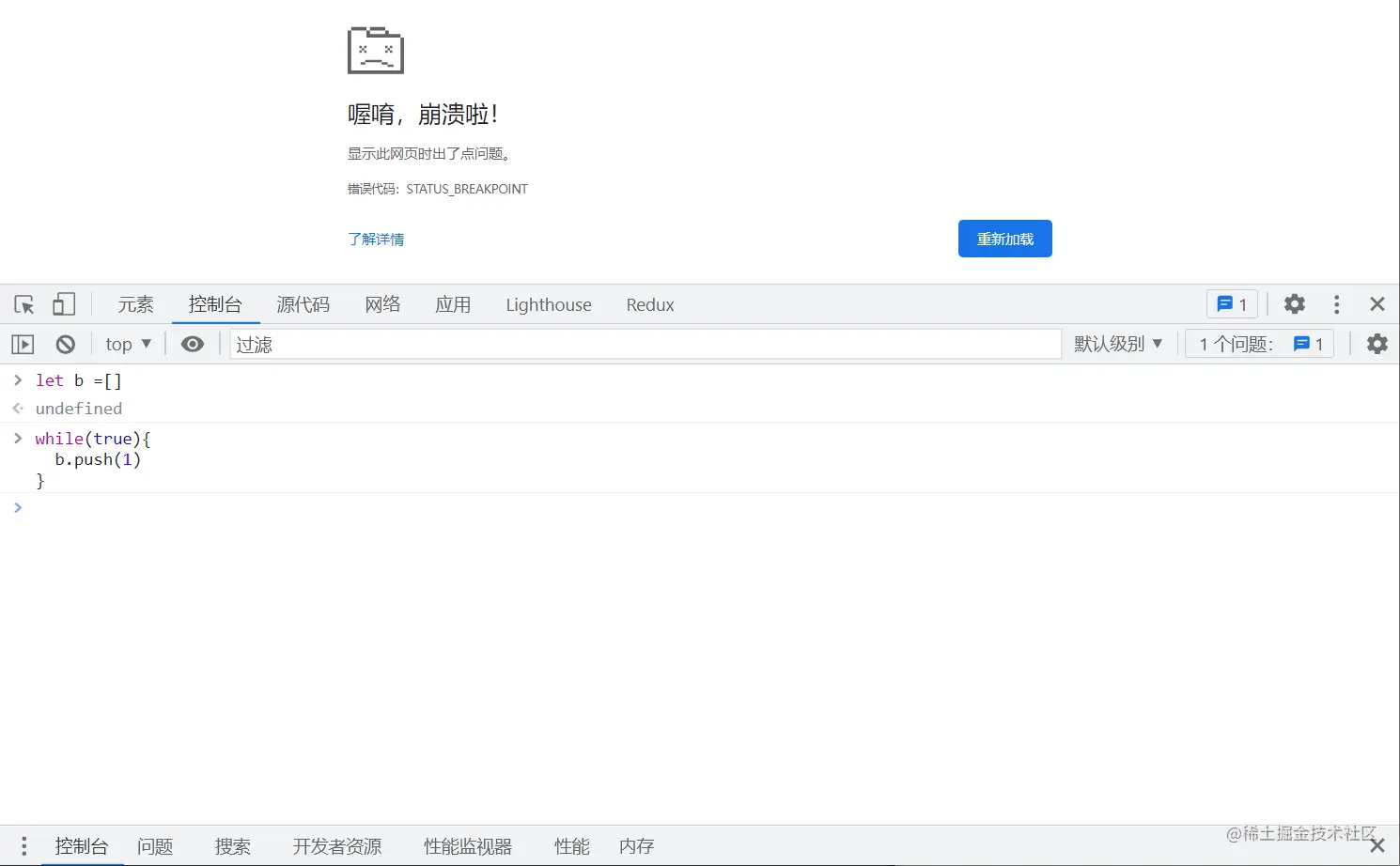
Task: Click the 显示此网页时出了点问题 message
Action: (x=429, y=154)
